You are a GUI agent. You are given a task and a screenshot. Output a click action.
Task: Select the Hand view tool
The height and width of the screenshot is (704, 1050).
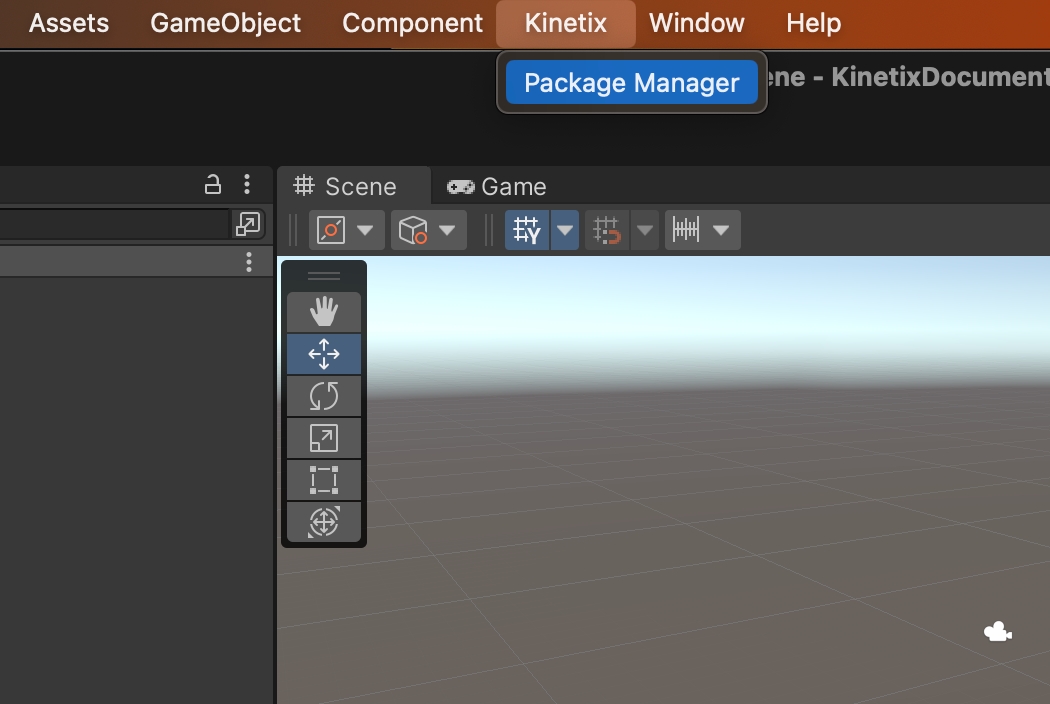(x=323, y=312)
